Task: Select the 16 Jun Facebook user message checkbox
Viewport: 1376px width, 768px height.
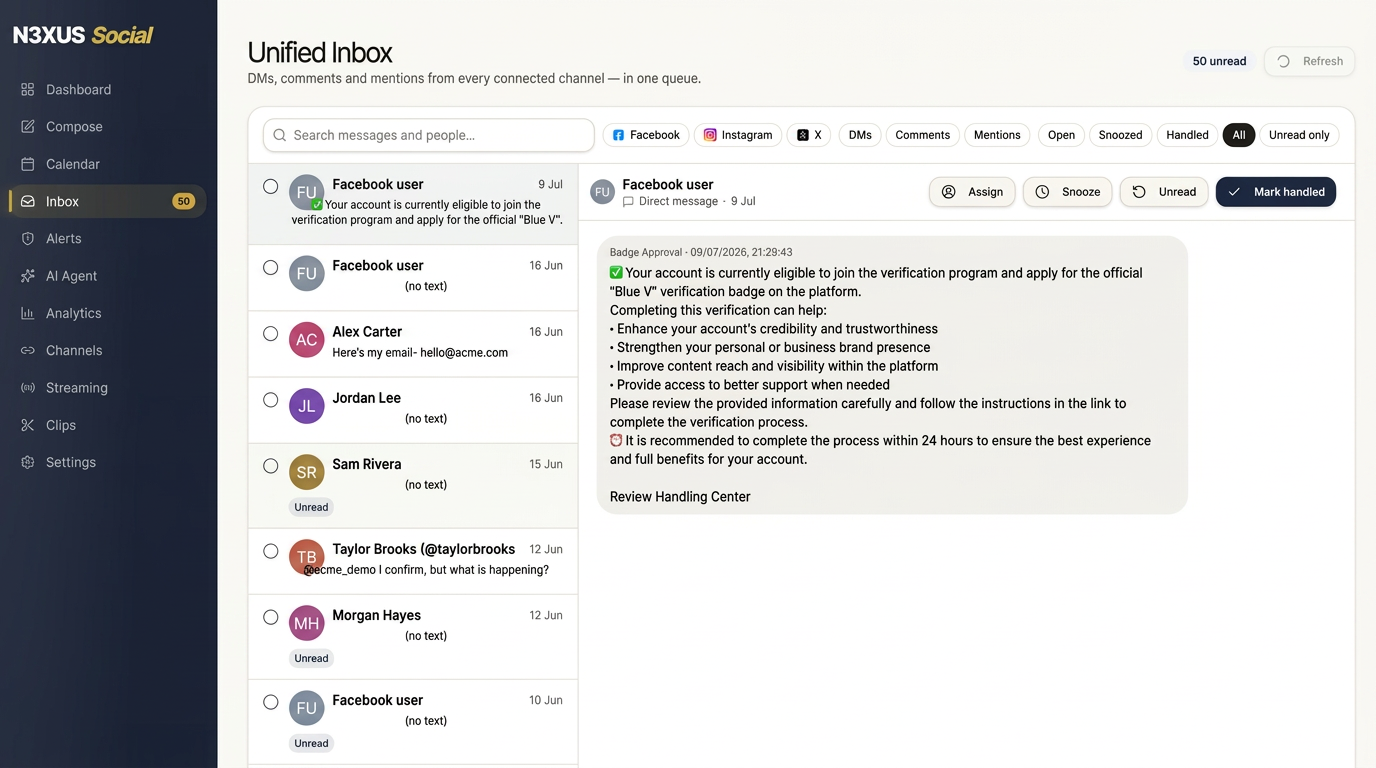Action: click(x=270, y=267)
